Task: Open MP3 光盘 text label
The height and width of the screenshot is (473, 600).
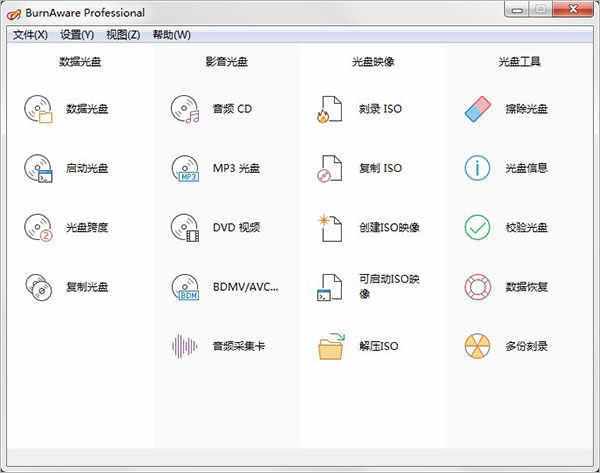Action: (236, 168)
